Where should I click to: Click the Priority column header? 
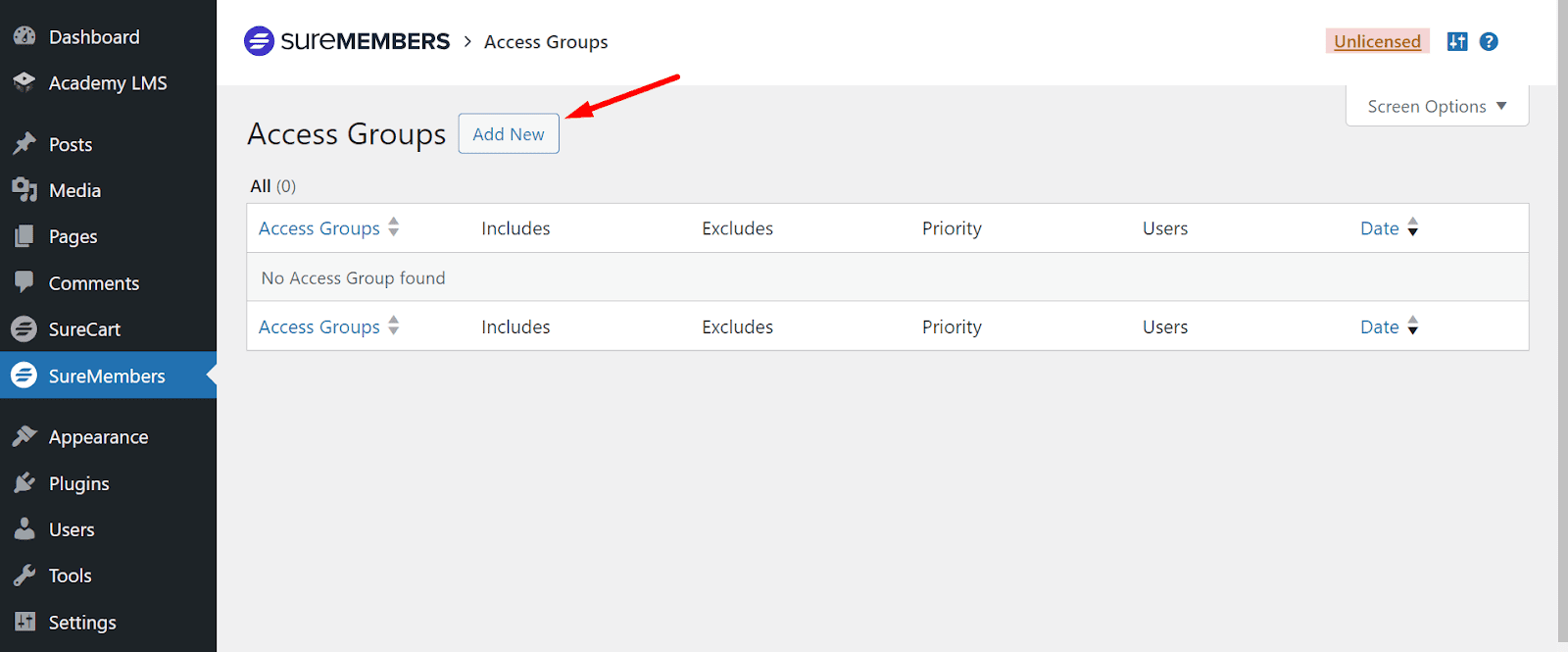pos(952,228)
